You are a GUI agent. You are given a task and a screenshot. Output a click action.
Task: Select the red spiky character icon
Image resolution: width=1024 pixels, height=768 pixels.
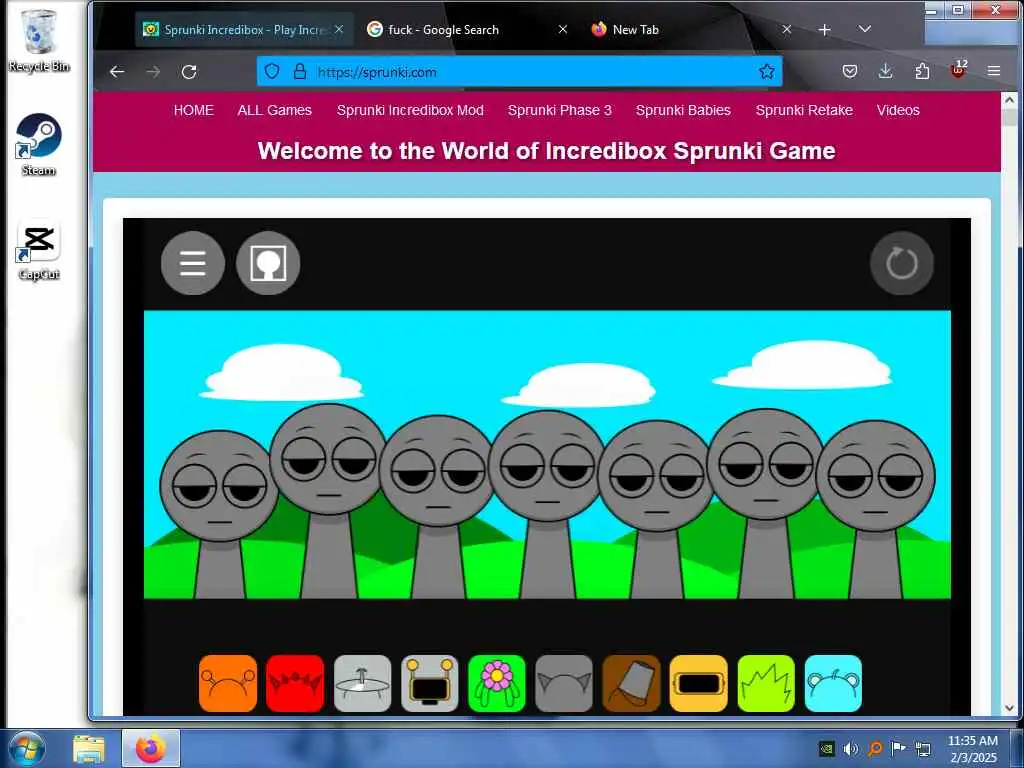(295, 683)
